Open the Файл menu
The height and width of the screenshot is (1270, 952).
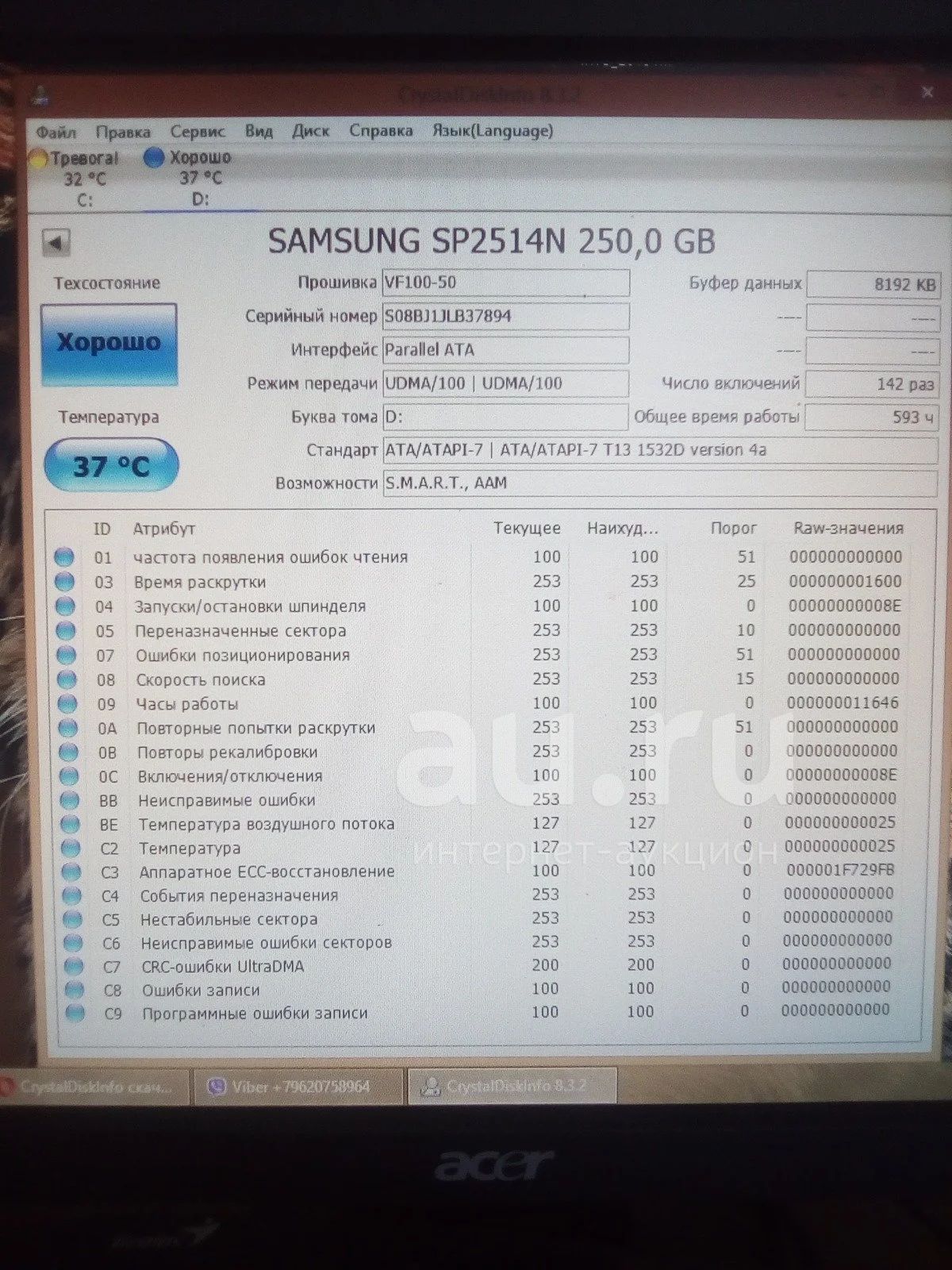coord(56,132)
